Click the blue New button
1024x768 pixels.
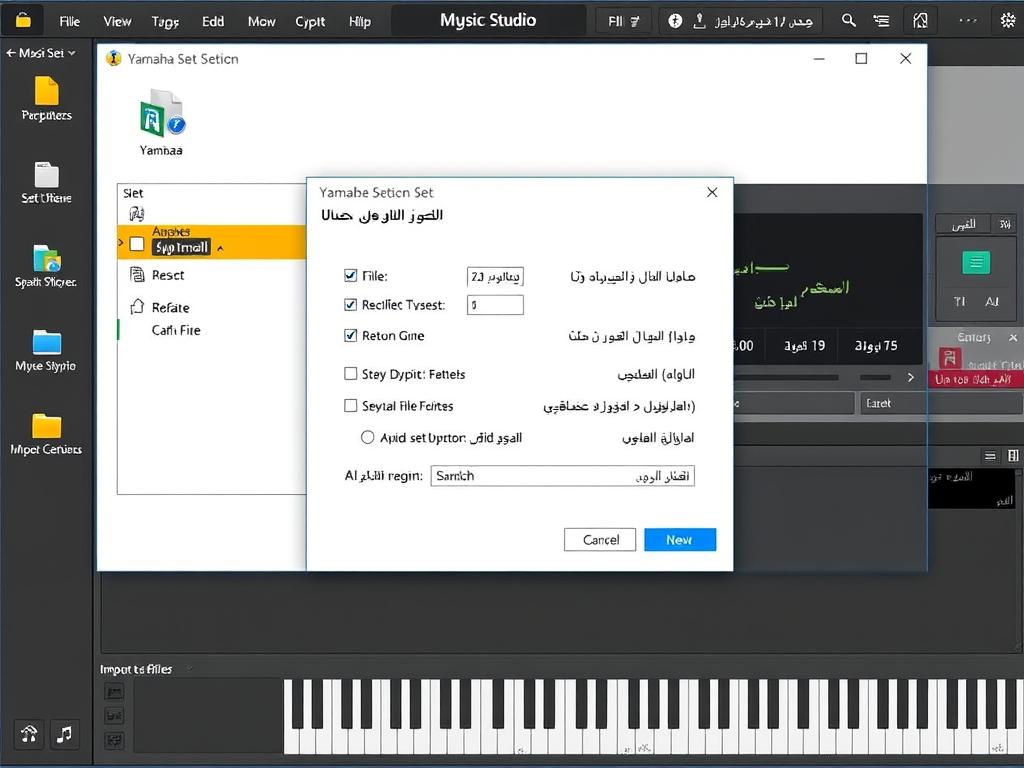click(x=680, y=539)
